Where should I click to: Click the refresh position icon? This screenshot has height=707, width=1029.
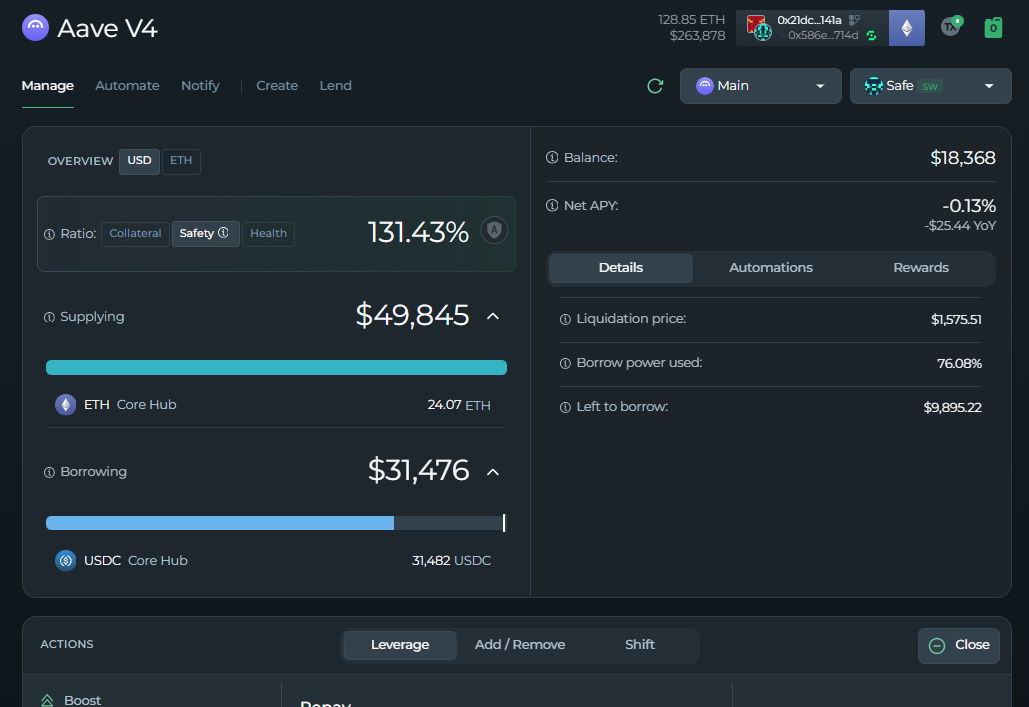(x=655, y=86)
